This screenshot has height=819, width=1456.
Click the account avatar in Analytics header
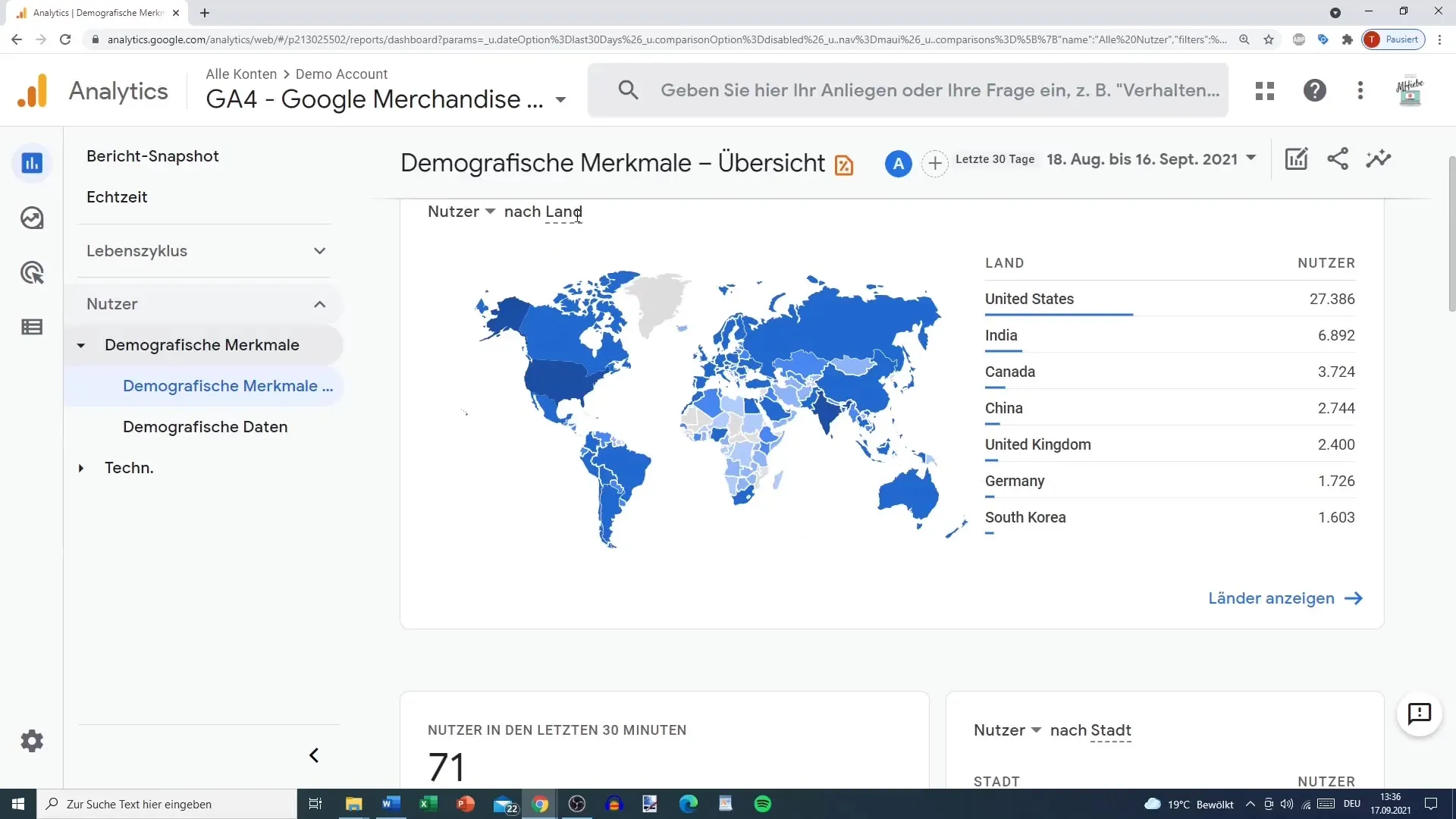click(x=1410, y=91)
